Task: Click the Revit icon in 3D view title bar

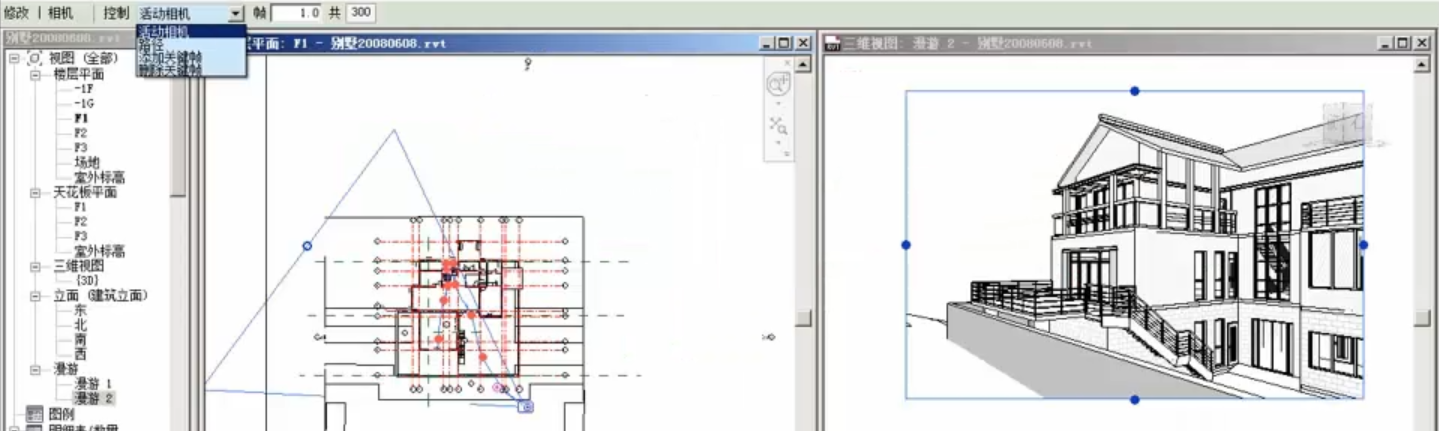Action: point(831,43)
